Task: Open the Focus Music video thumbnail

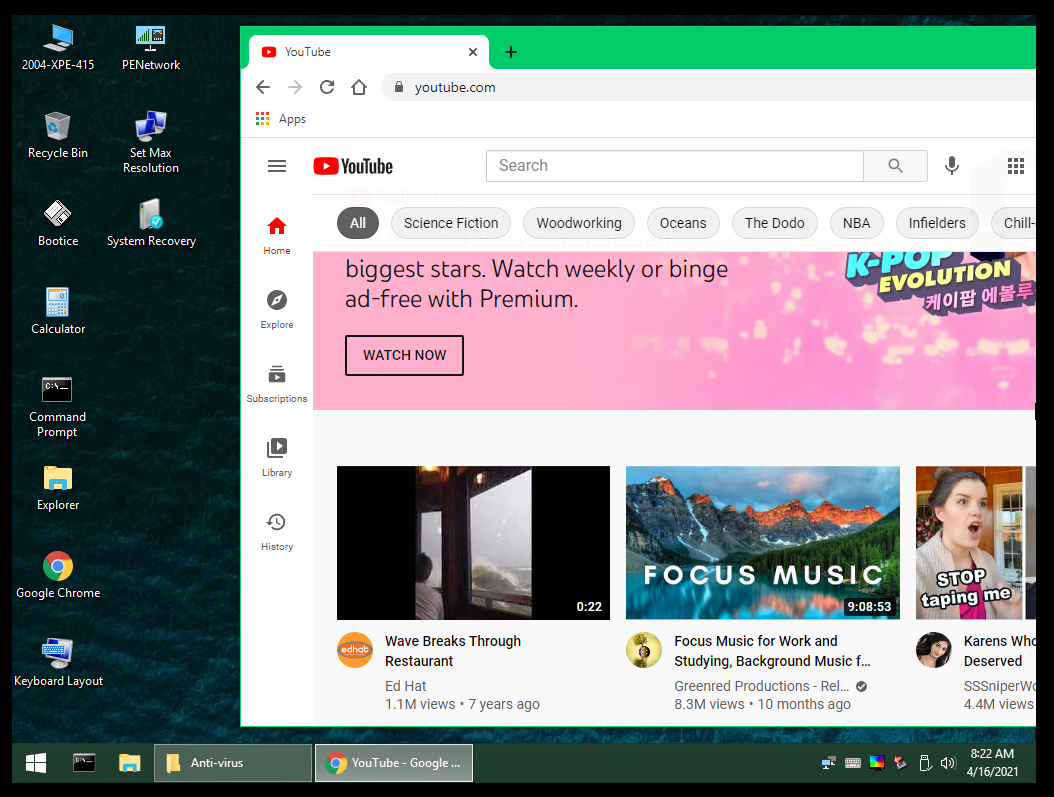Action: pyautogui.click(x=763, y=543)
